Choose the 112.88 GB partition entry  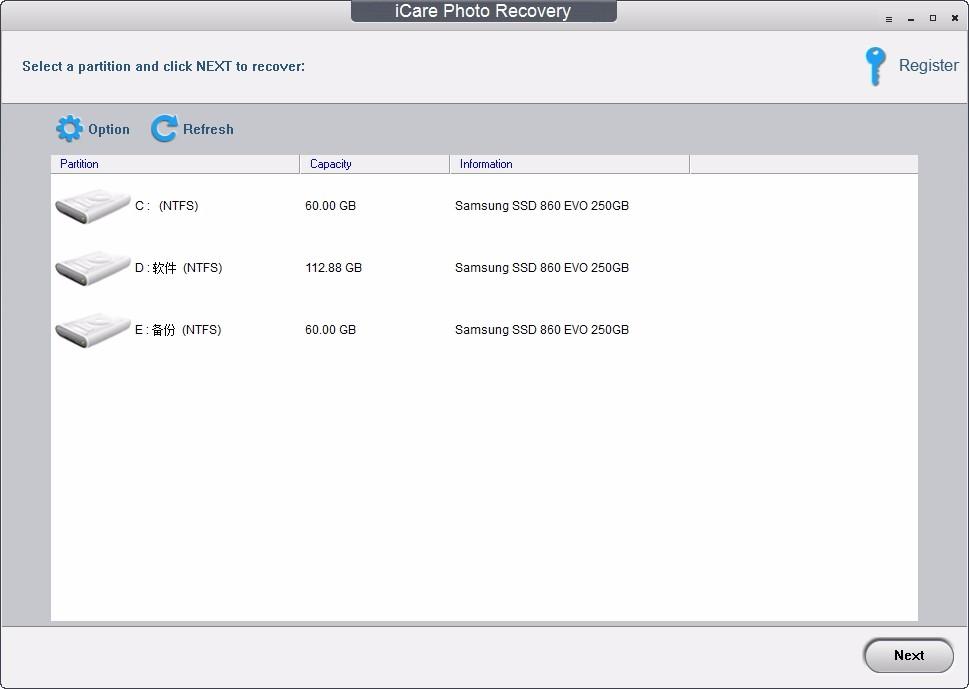(484, 268)
